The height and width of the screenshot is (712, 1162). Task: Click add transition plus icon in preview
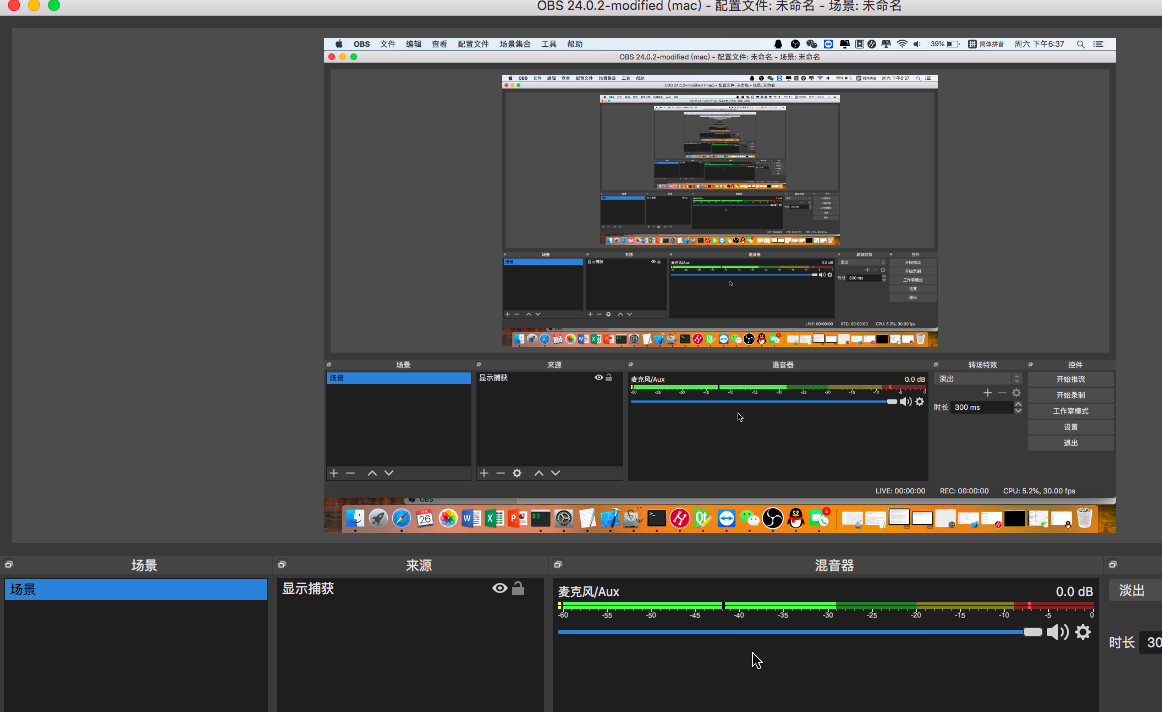[987, 393]
